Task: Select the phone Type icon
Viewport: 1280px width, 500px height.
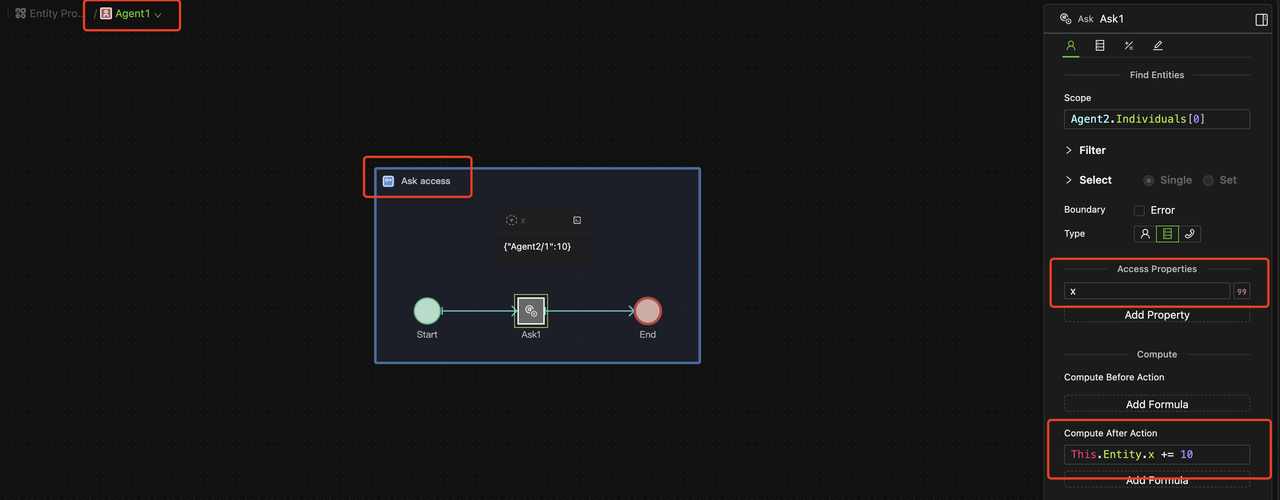Action: coord(1189,234)
